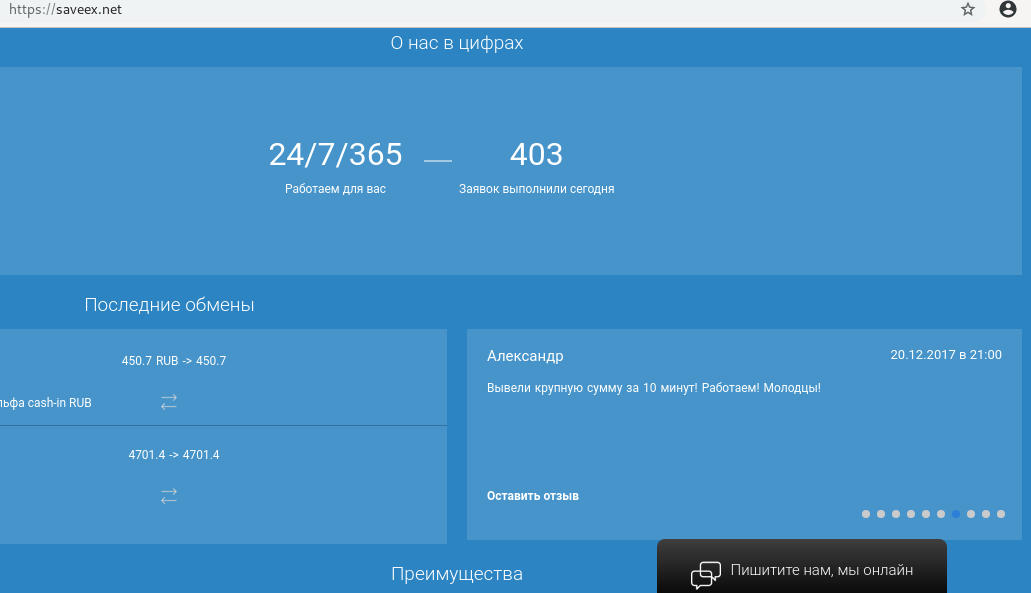Screen dimensions: 1031x593
Task: Select the first review carousel dot
Action: pos(866,514)
